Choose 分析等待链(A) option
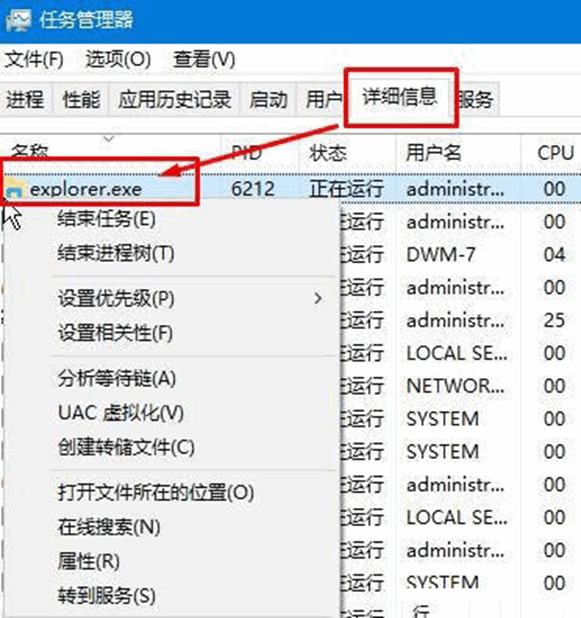Screen dimensions: 581x618 (x=117, y=378)
